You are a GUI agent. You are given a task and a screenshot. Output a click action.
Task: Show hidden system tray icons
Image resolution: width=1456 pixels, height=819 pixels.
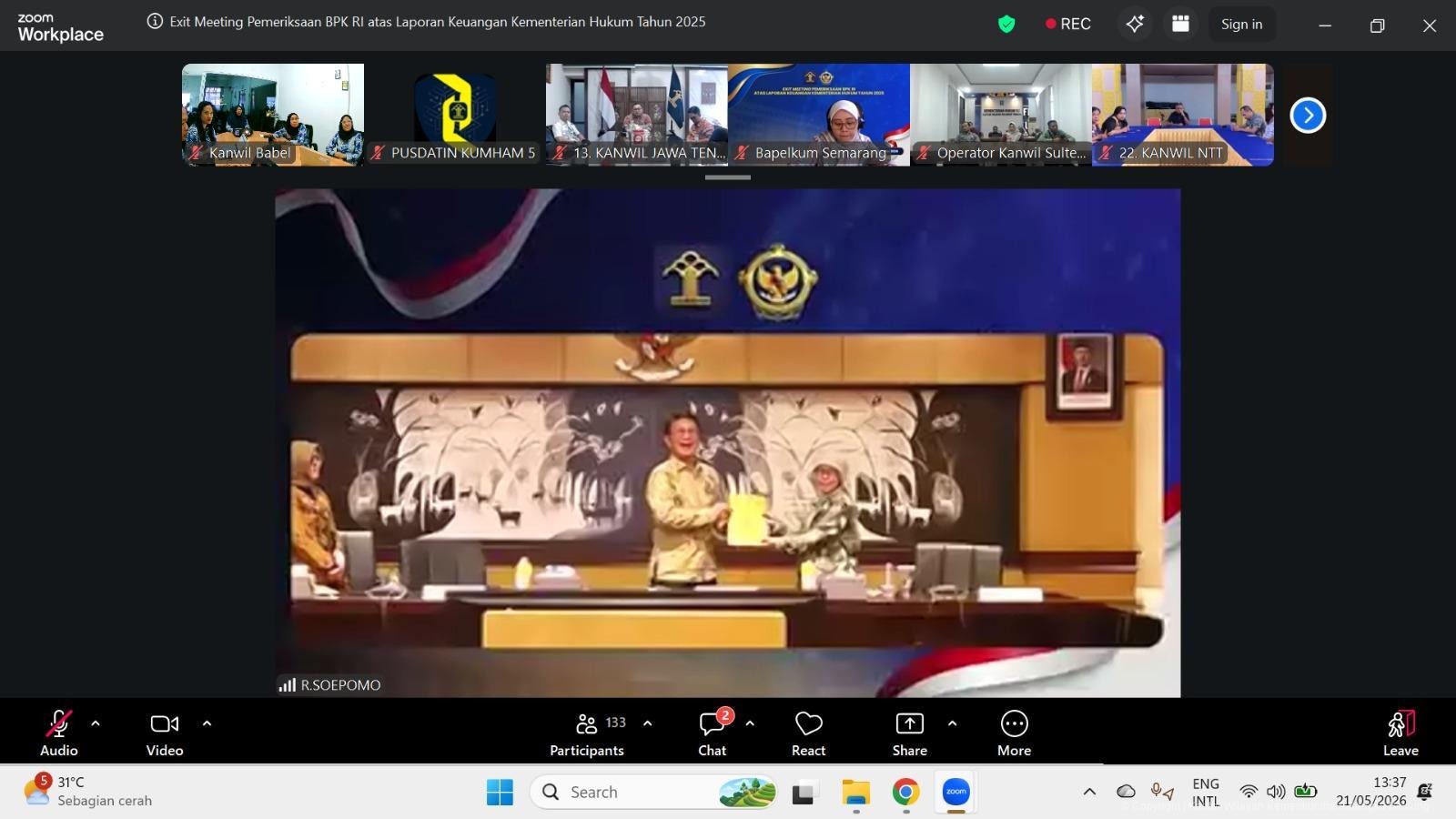pos(1089,792)
